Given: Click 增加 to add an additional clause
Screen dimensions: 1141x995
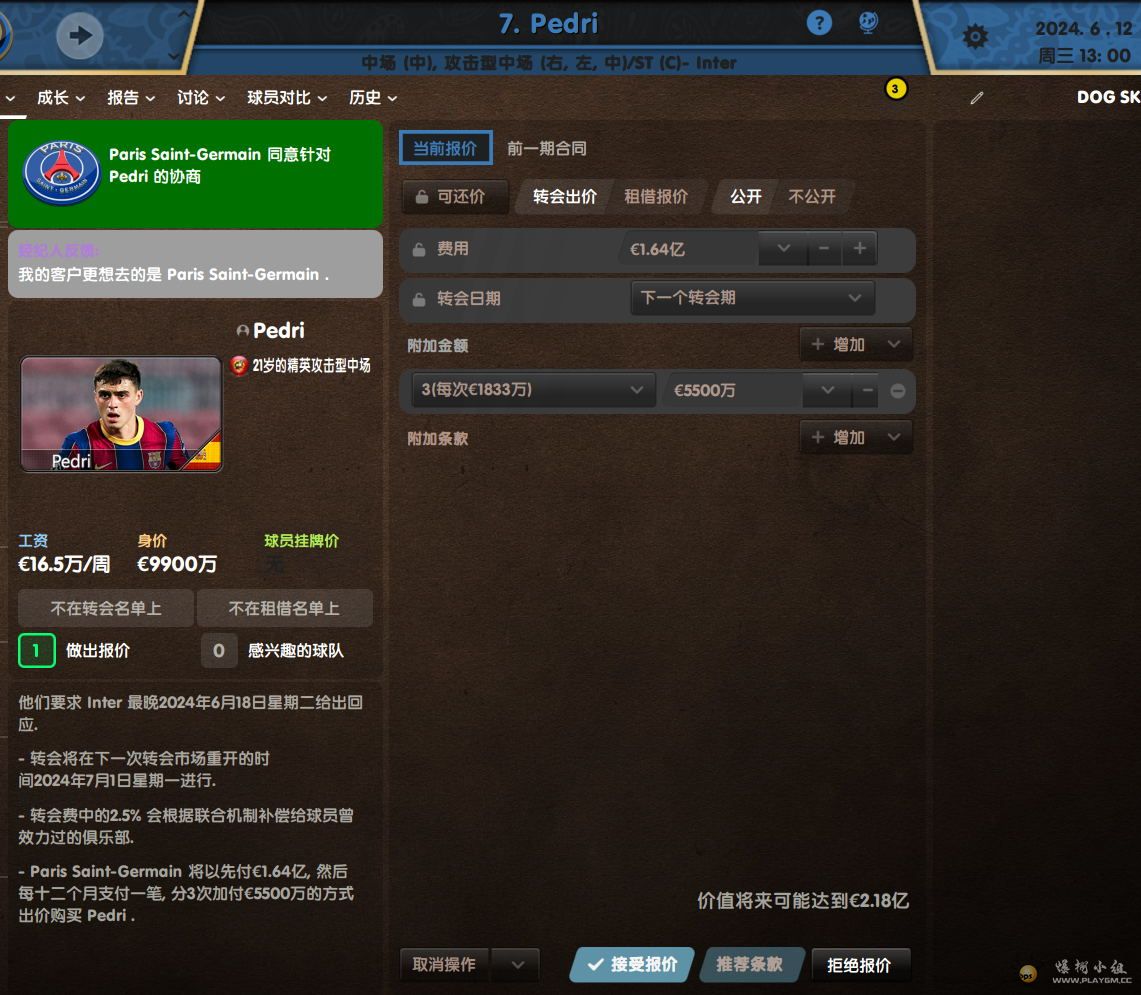Looking at the screenshot, I should (838, 437).
